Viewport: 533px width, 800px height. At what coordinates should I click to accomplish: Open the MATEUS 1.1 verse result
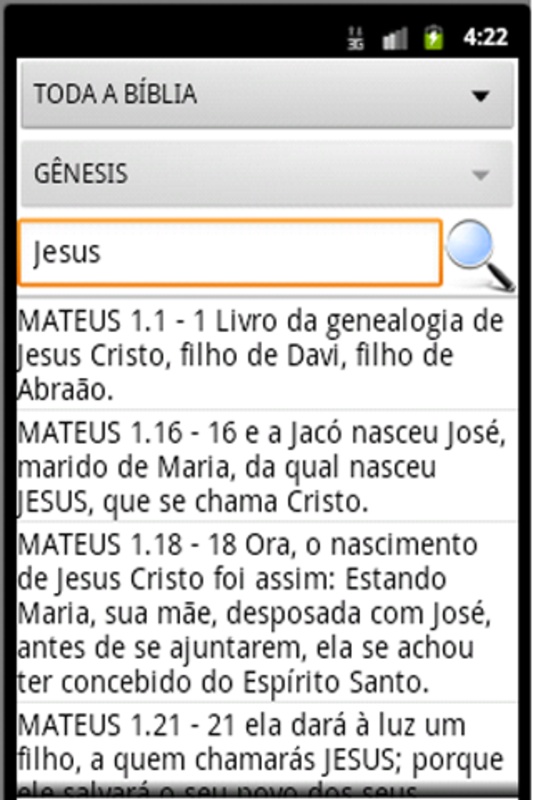pos(267,355)
